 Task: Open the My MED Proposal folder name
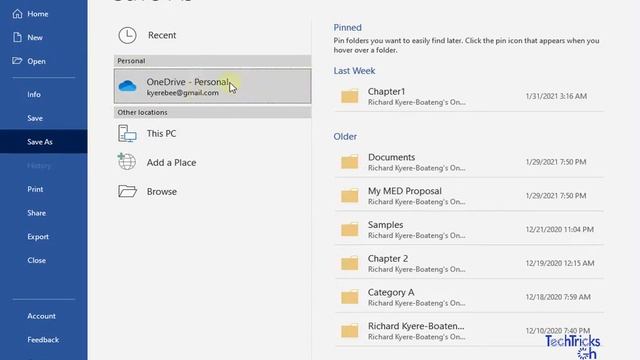click(404, 191)
